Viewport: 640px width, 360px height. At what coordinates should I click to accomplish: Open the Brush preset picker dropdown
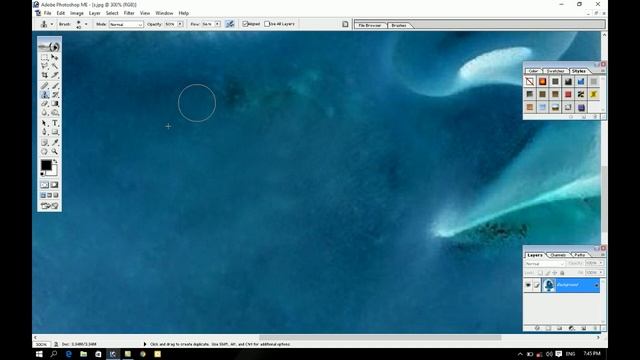(x=86, y=24)
